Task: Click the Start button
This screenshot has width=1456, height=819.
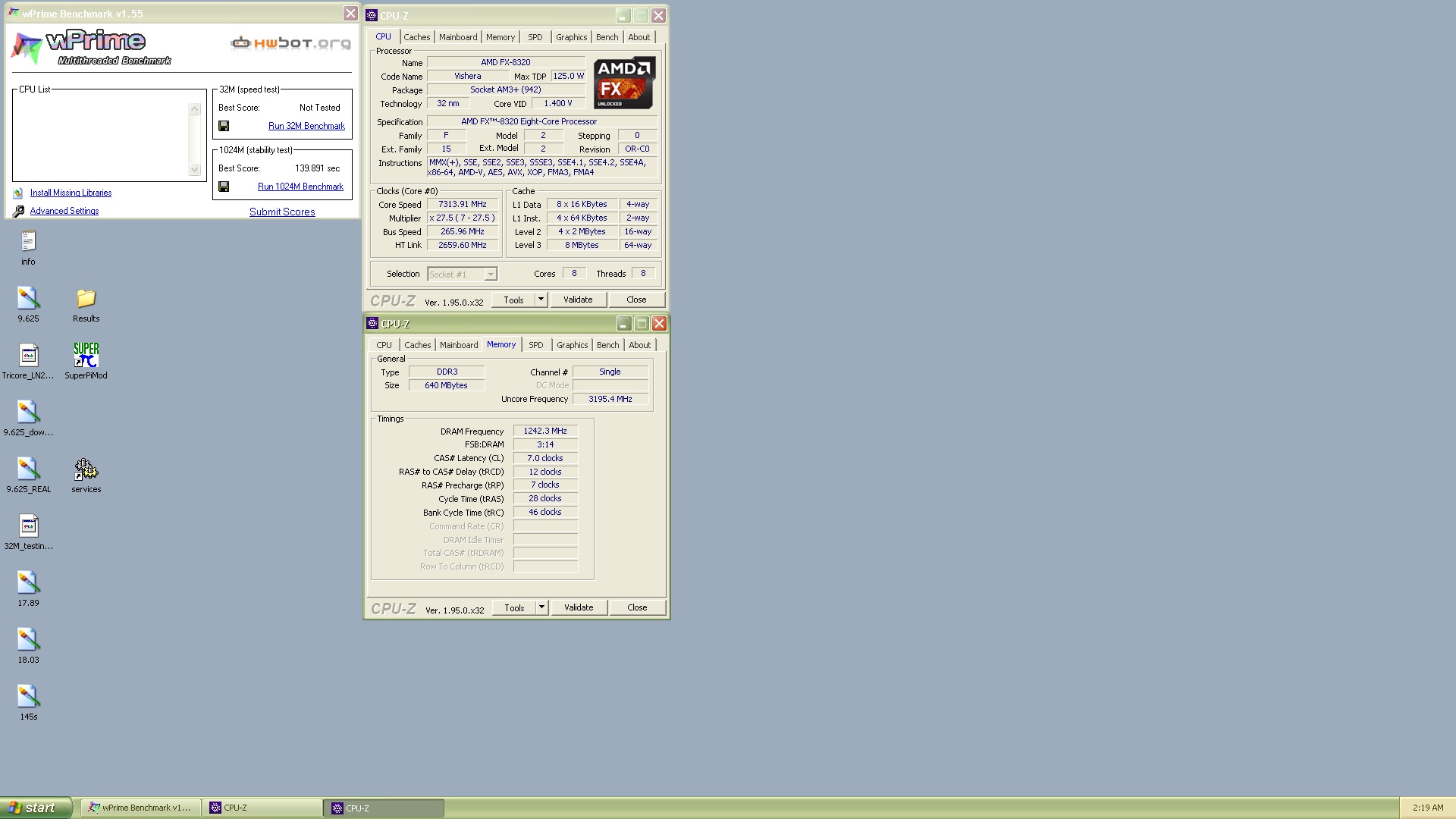Action: (x=36, y=808)
